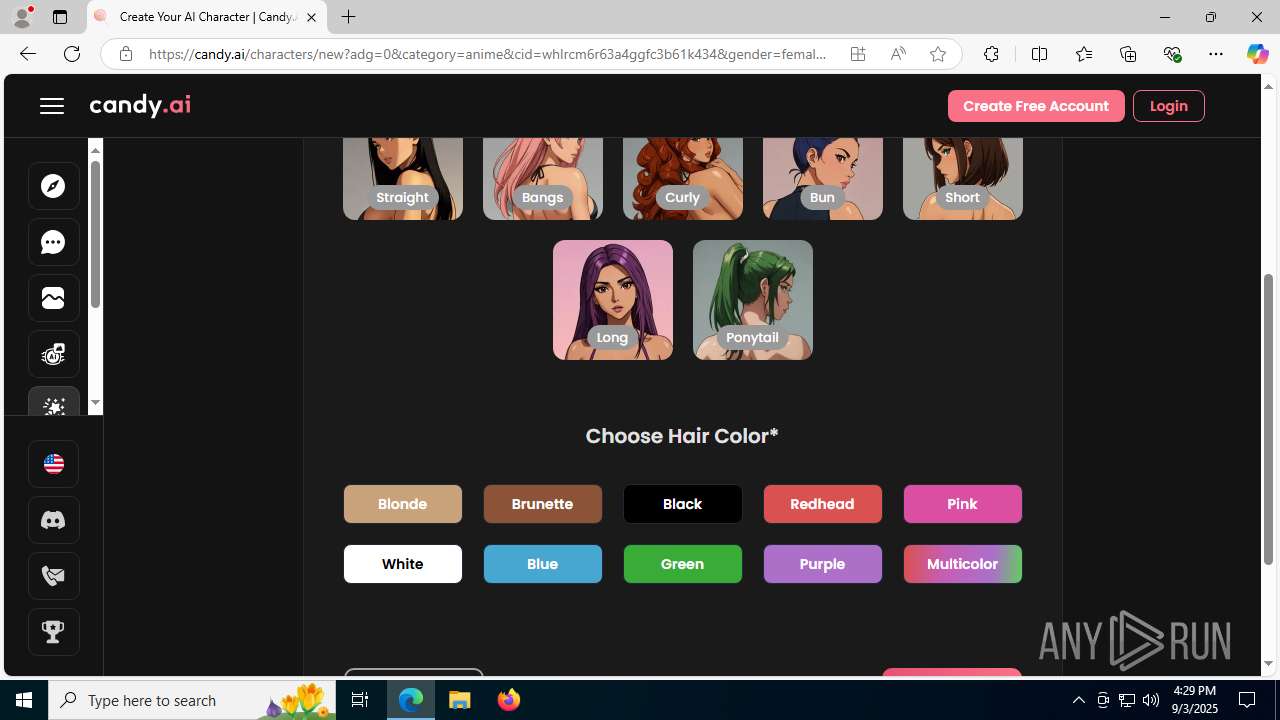
Task: Open the US flag language selector
Action: pos(53,464)
